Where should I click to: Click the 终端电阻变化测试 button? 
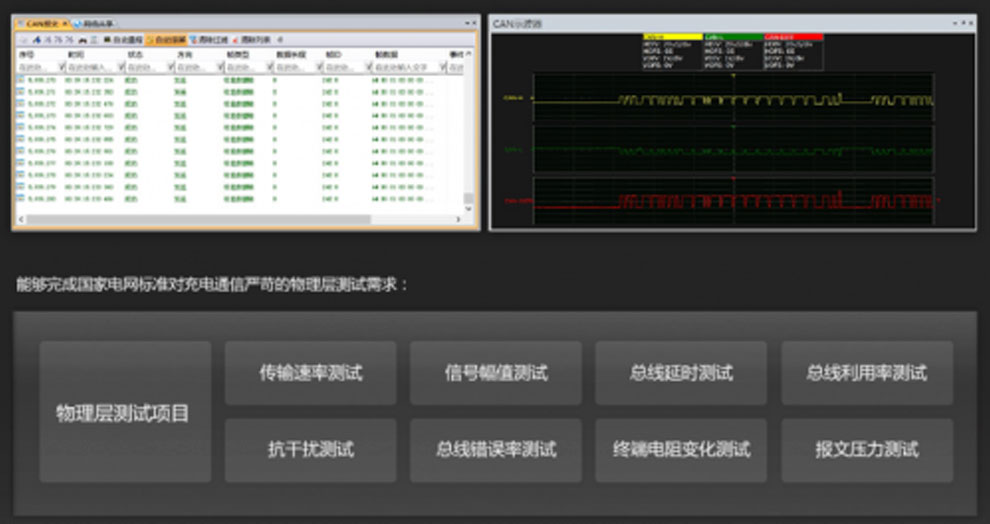pos(681,449)
